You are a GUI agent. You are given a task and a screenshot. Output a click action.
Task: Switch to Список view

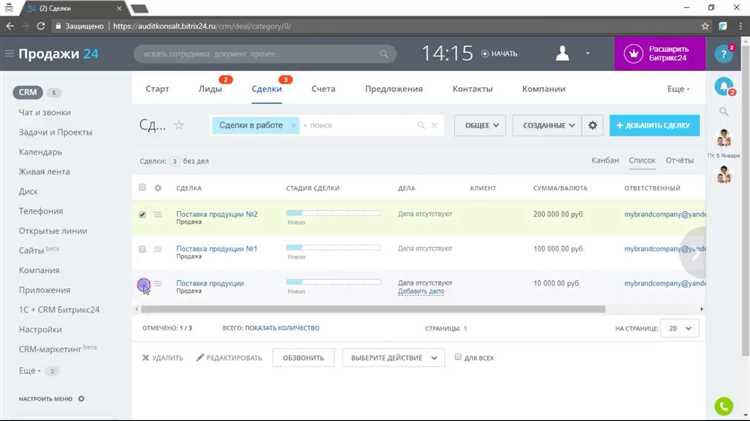(642, 161)
